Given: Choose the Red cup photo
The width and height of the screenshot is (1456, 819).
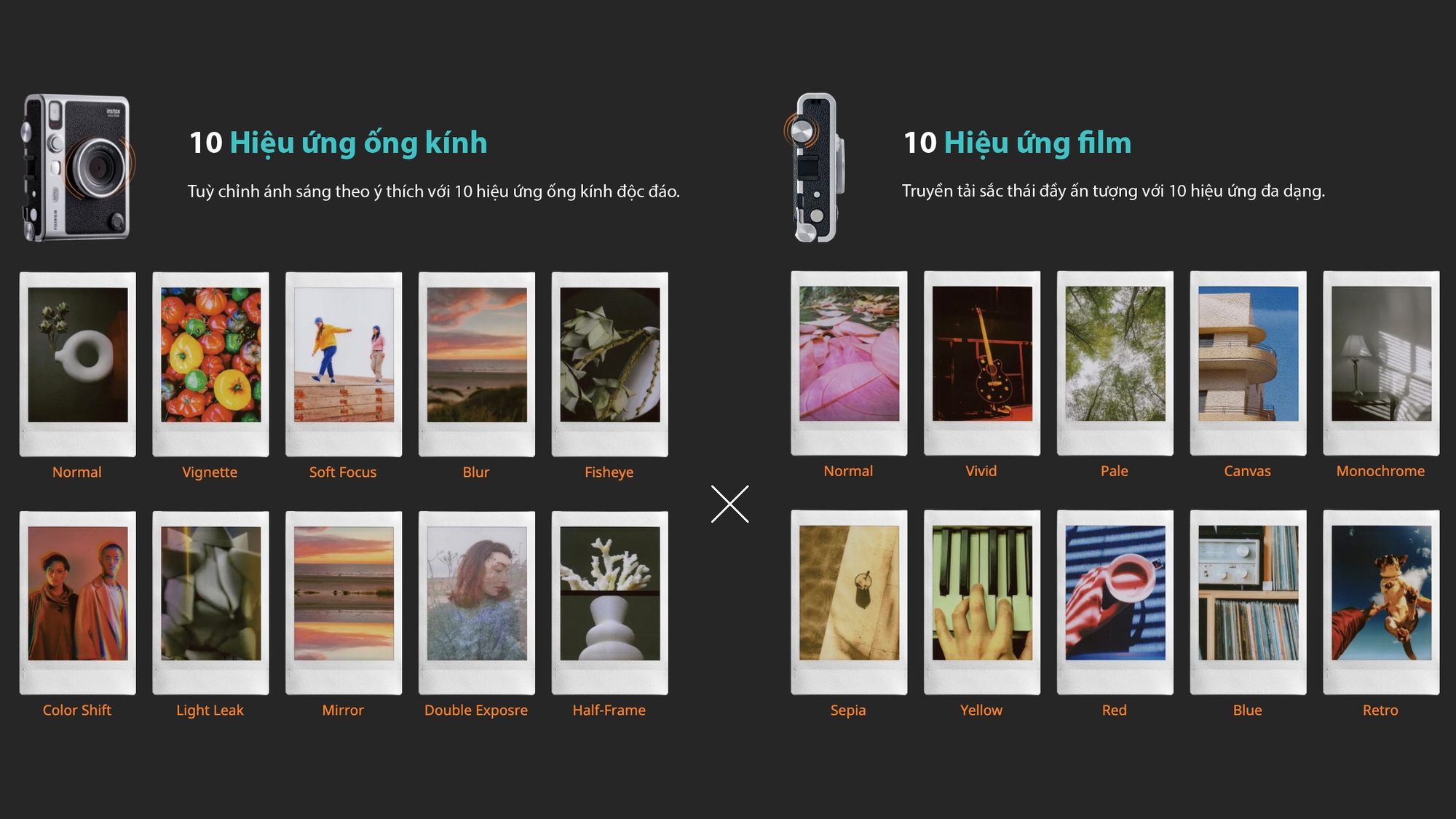Looking at the screenshot, I should [x=1115, y=602].
